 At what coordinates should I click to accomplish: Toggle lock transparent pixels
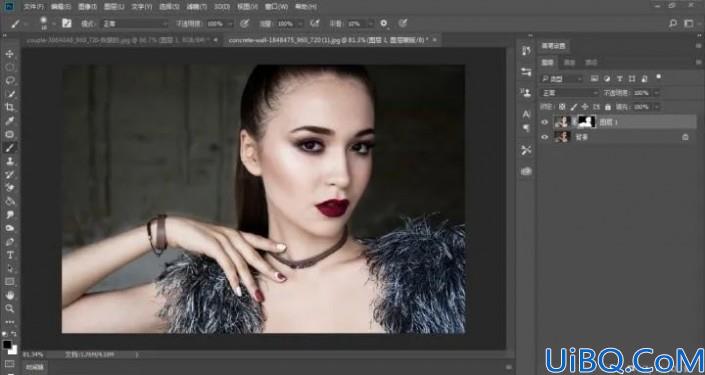point(562,107)
